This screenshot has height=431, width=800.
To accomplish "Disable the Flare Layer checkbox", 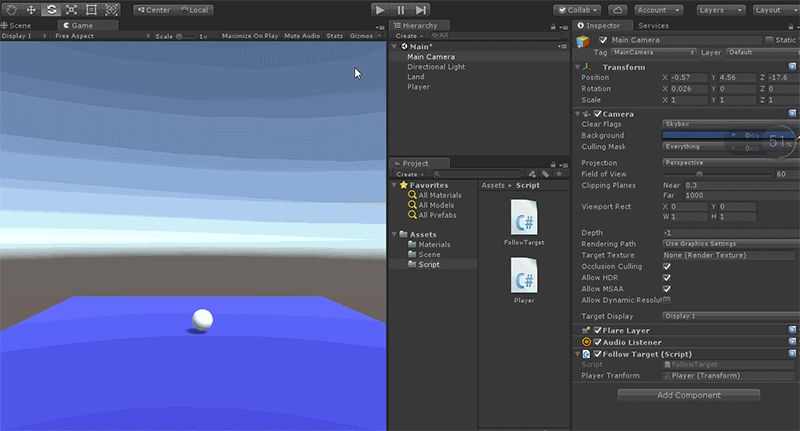I will pyautogui.click(x=597, y=331).
